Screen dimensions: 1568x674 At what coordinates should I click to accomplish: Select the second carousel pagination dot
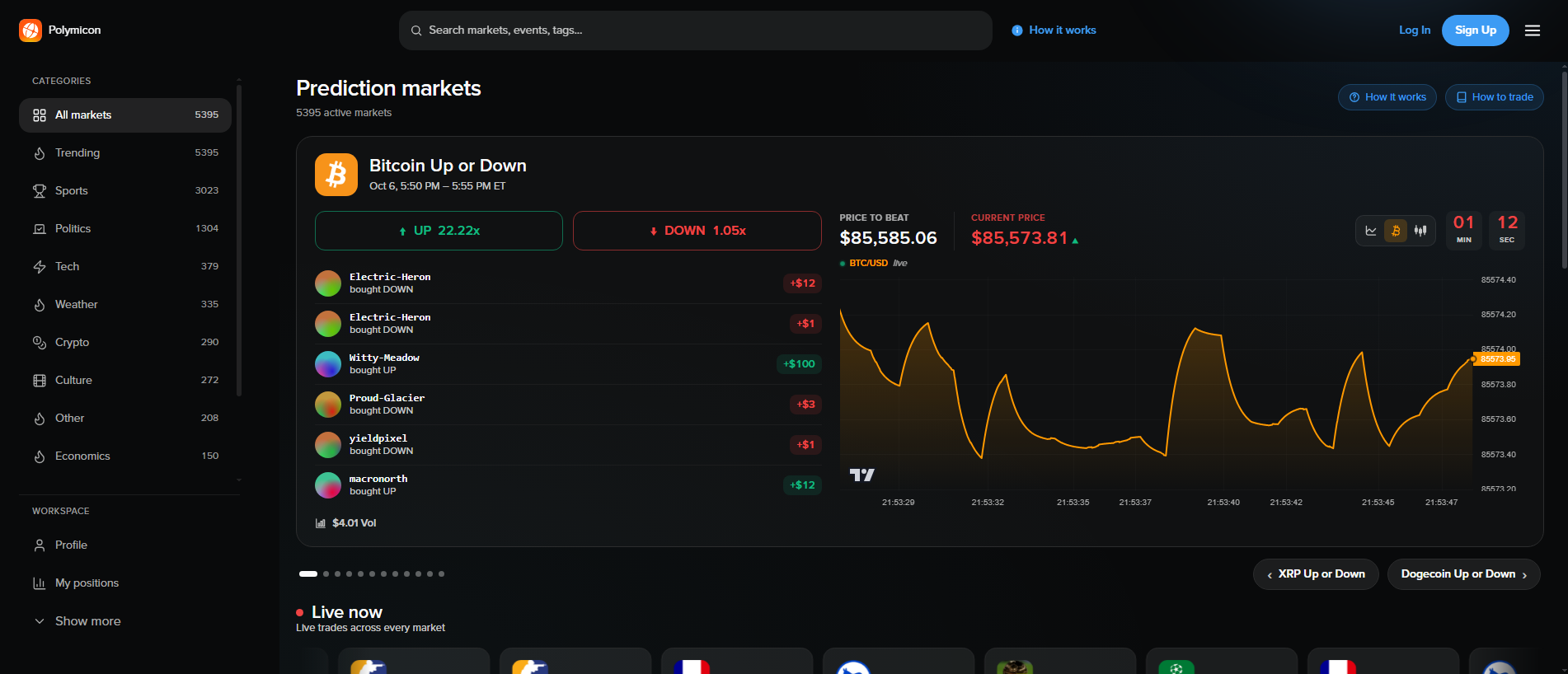click(x=326, y=574)
